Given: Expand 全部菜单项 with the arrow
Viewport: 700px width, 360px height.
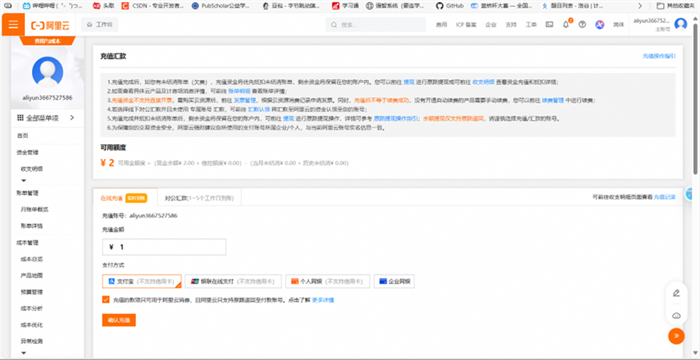Looking at the screenshot, I should (72, 118).
